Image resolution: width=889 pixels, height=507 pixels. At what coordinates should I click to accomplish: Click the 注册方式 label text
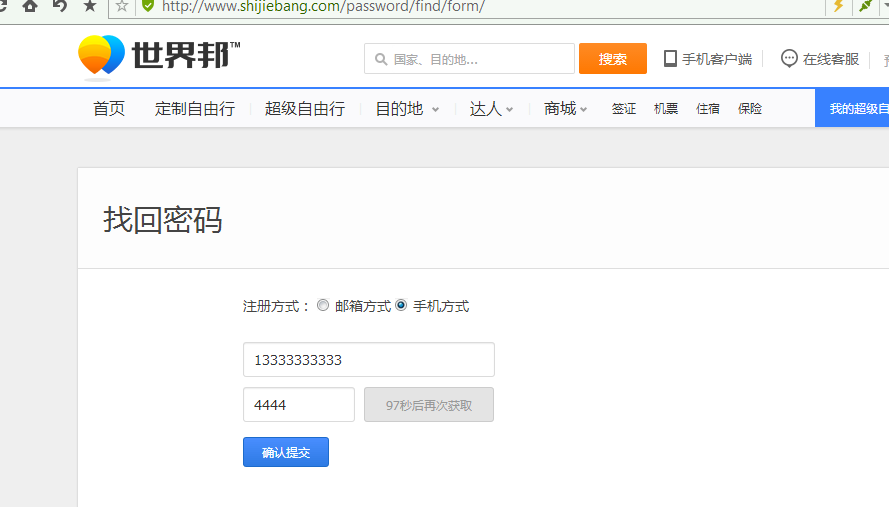click(x=276, y=306)
